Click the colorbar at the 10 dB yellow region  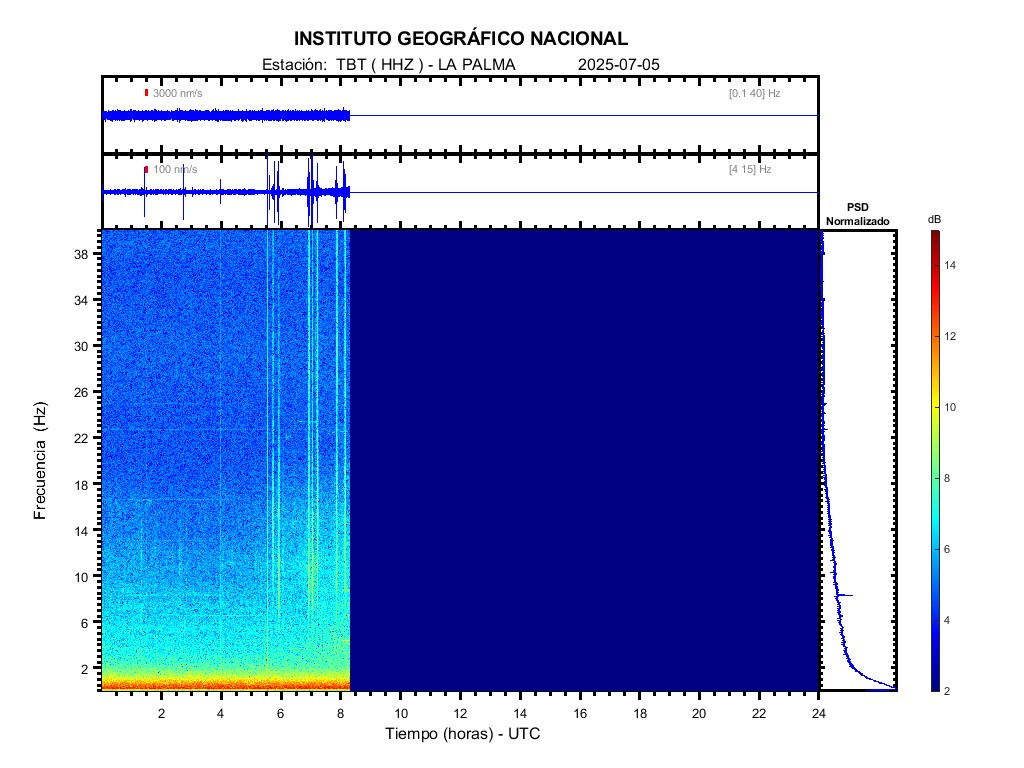pyautogui.click(x=936, y=407)
